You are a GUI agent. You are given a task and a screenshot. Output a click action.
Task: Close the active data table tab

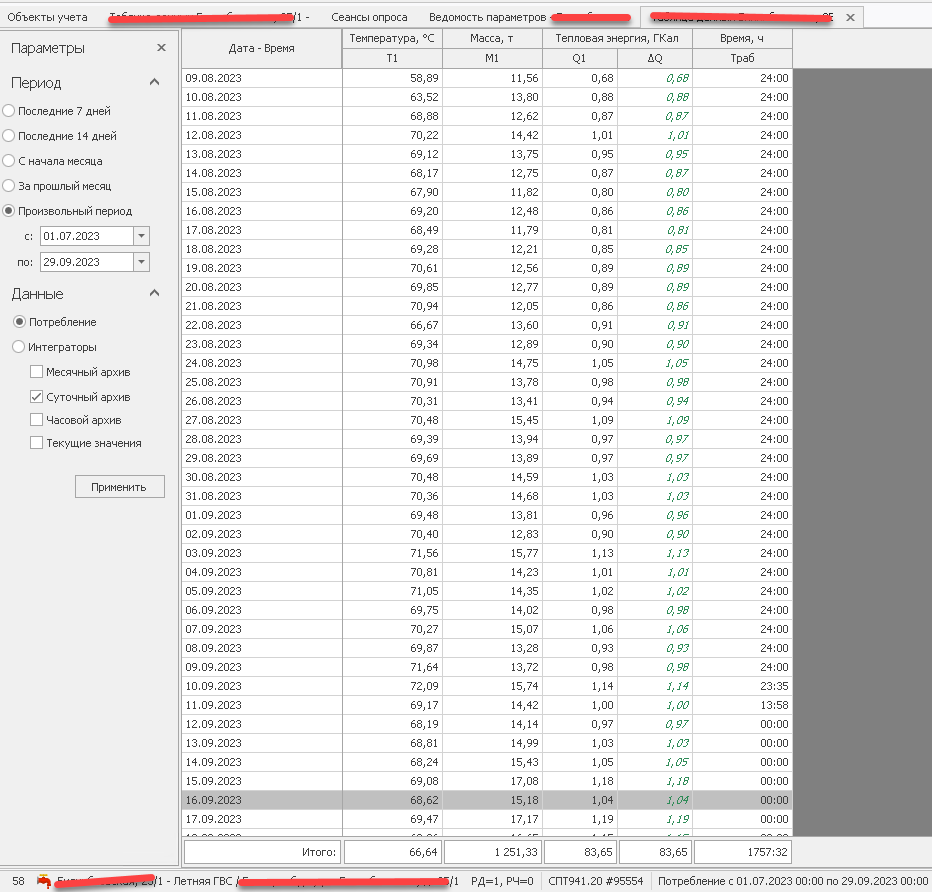[x=851, y=17]
